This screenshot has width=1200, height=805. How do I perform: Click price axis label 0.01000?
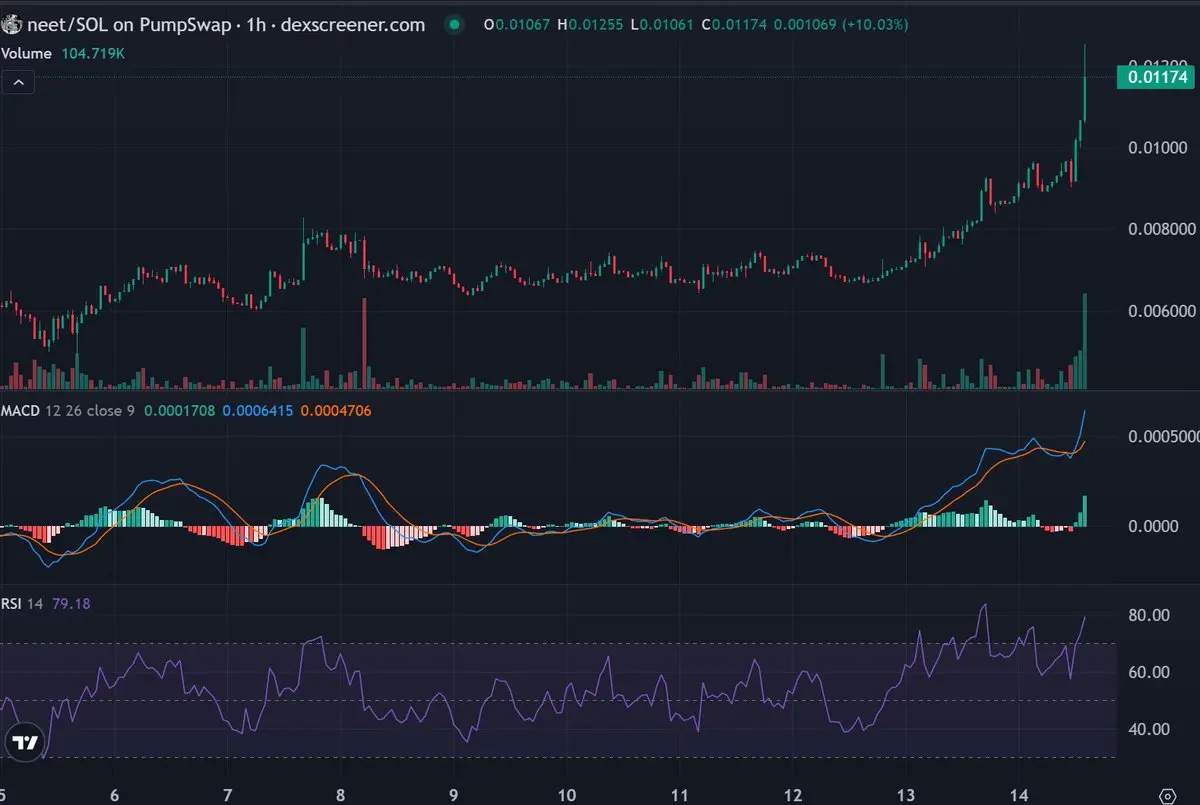point(1157,148)
